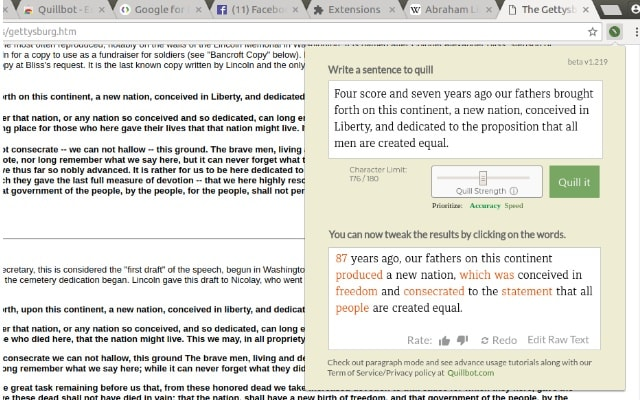640x400 pixels.
Task: Switch to the Google tab
Action: pyautogui.click(x=160, y=9)
